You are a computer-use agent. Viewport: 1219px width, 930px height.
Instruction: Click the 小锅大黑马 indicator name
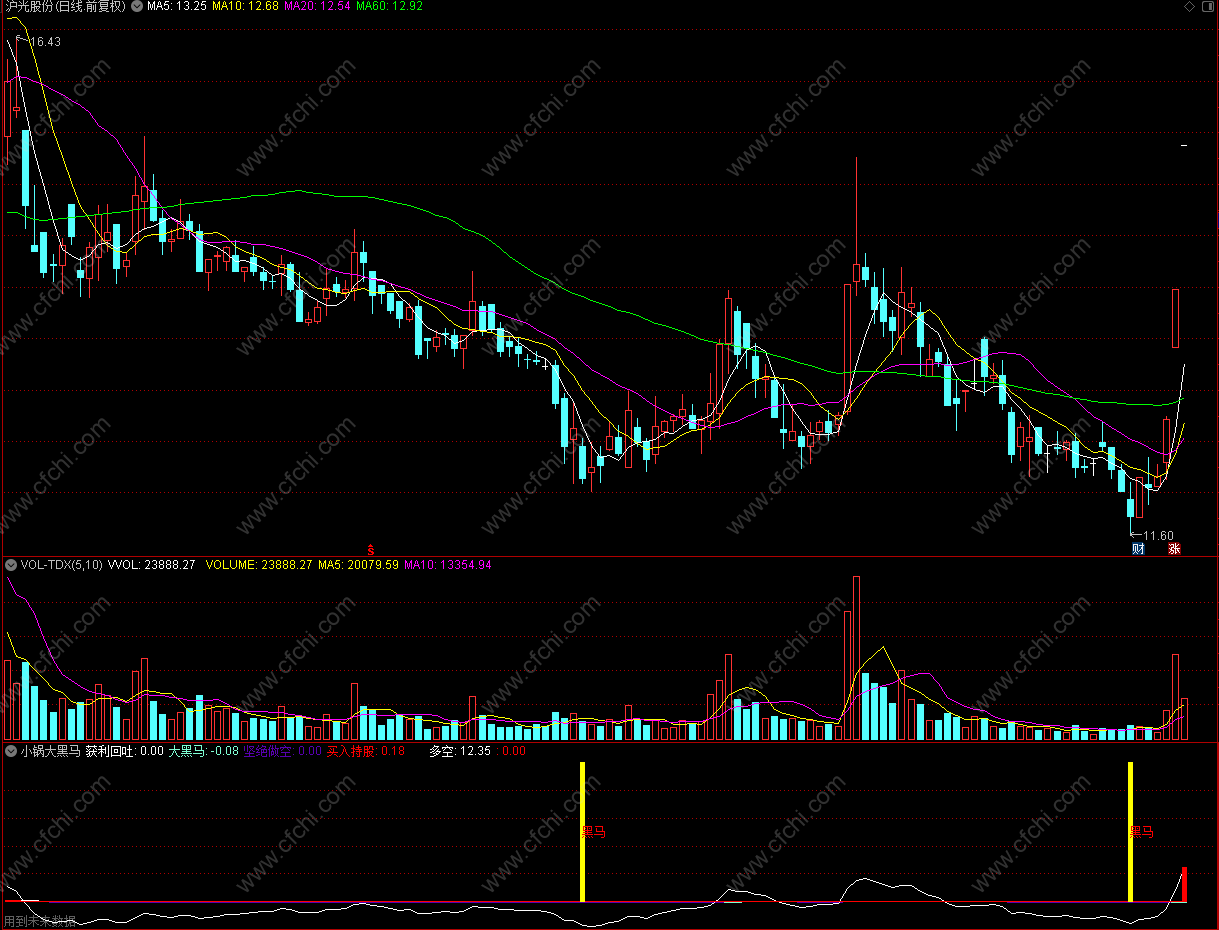(x=50, y=750)
